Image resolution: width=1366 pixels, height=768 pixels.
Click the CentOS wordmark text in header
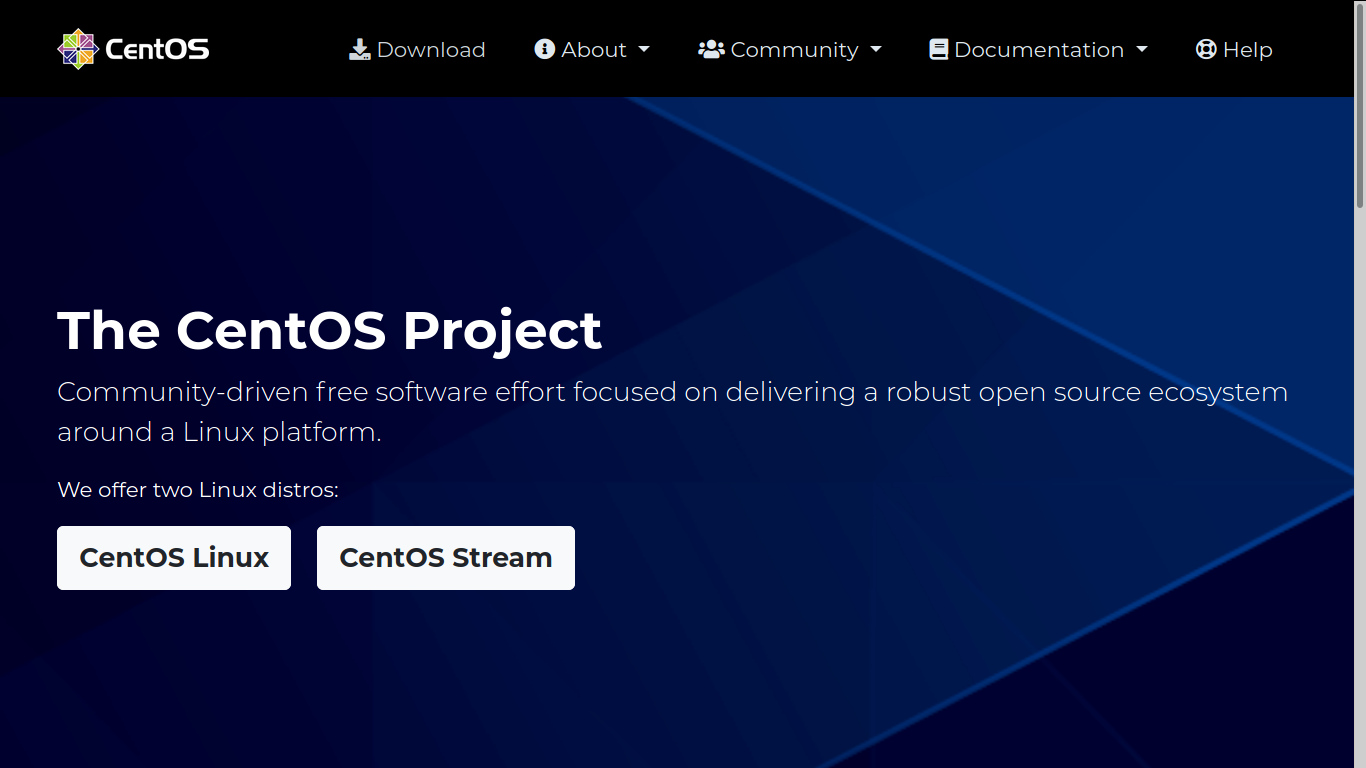[157, 49]
